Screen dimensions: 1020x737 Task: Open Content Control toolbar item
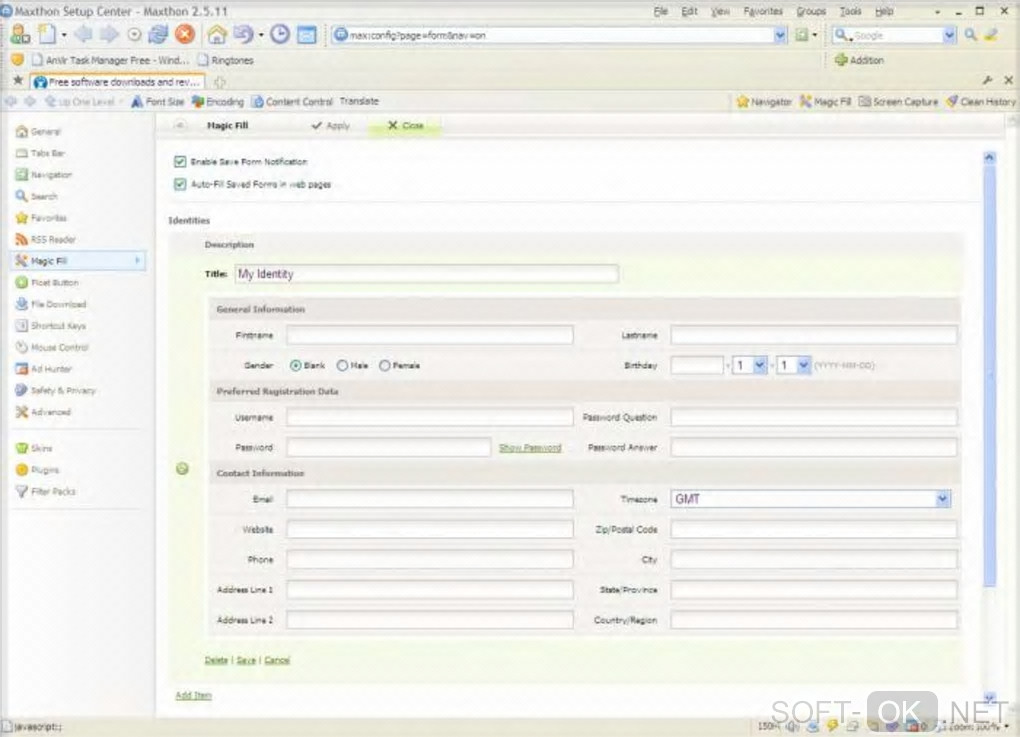coord(291,101)
